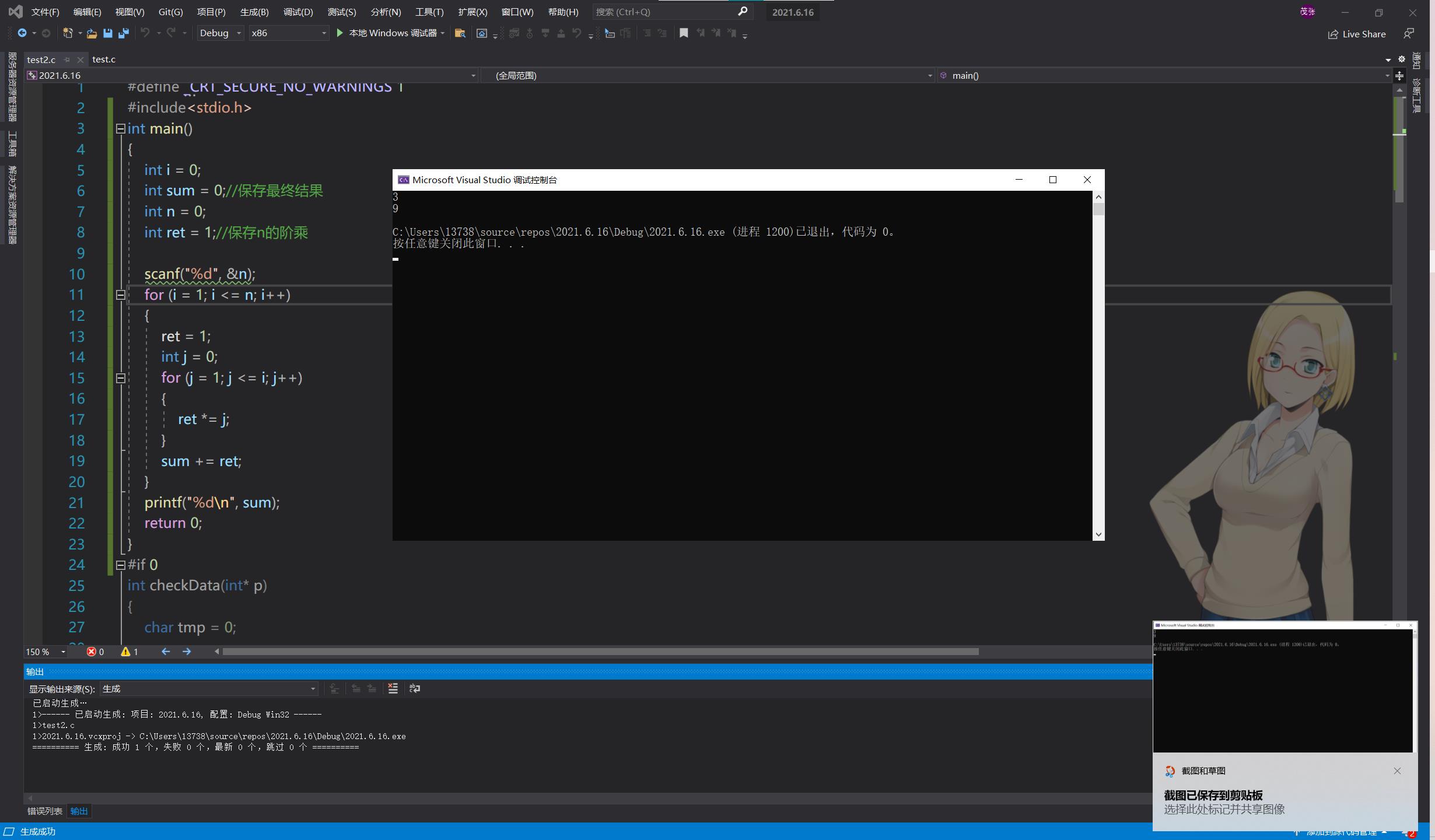The height and width of the screenshot is (840, 1435).
Task: Click the comment selection toolbar icon
Action: [x=647, y=33]
